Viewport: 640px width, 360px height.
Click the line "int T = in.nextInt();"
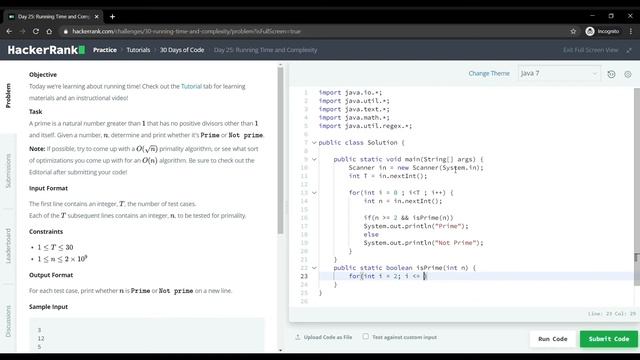[388, 176]
